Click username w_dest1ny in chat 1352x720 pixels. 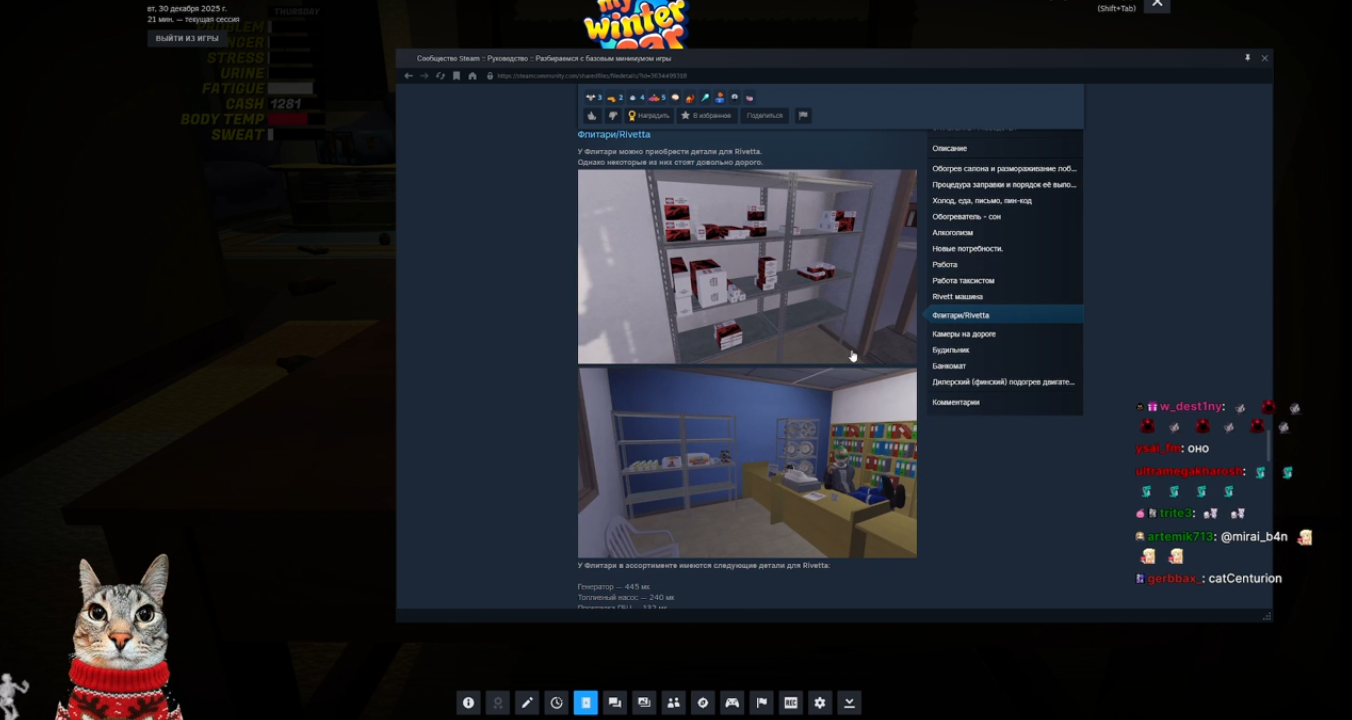[x=1190, y=407]
